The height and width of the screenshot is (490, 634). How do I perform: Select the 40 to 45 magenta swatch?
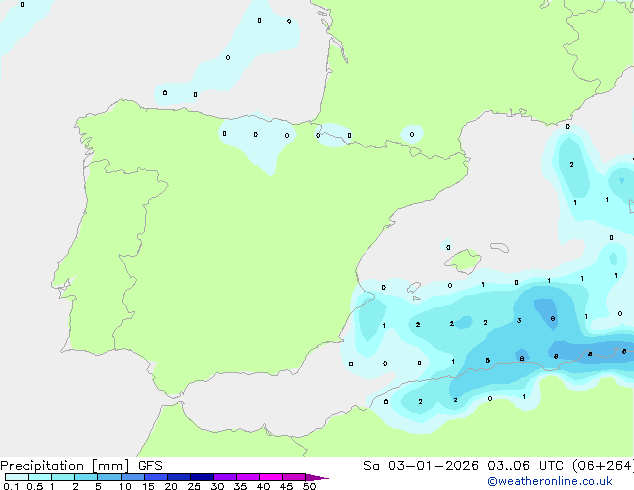[x=271, y=477]
